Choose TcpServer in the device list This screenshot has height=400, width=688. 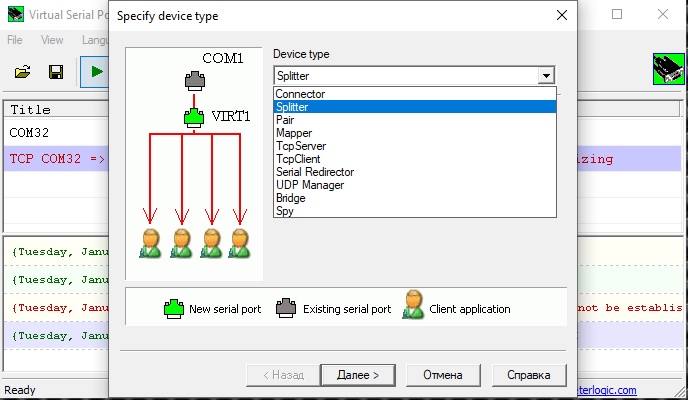(300, 146)
